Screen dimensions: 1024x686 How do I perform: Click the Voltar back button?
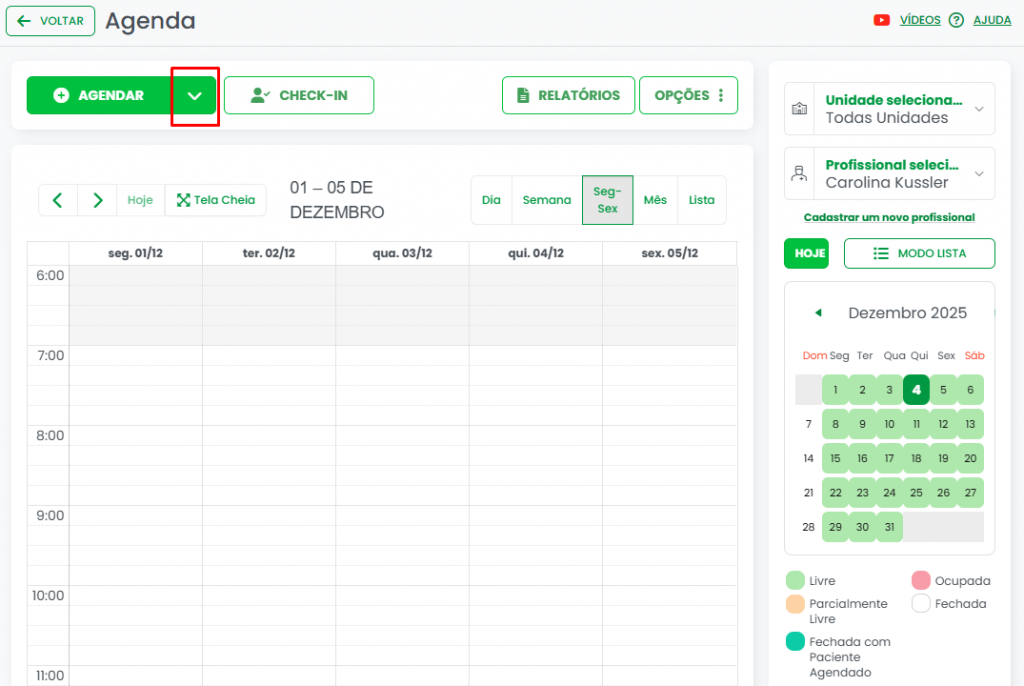[x=50, y=21]
